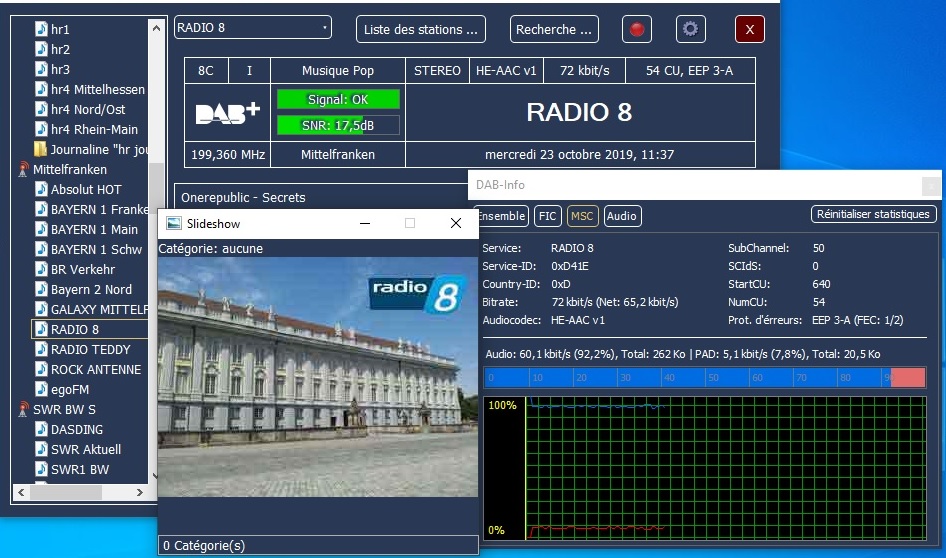Click the HE-AAC v1 codec cell
Image resolution: width=946 pixels, height=558 pixels.
pyautogui.click(x=506, y=71)
